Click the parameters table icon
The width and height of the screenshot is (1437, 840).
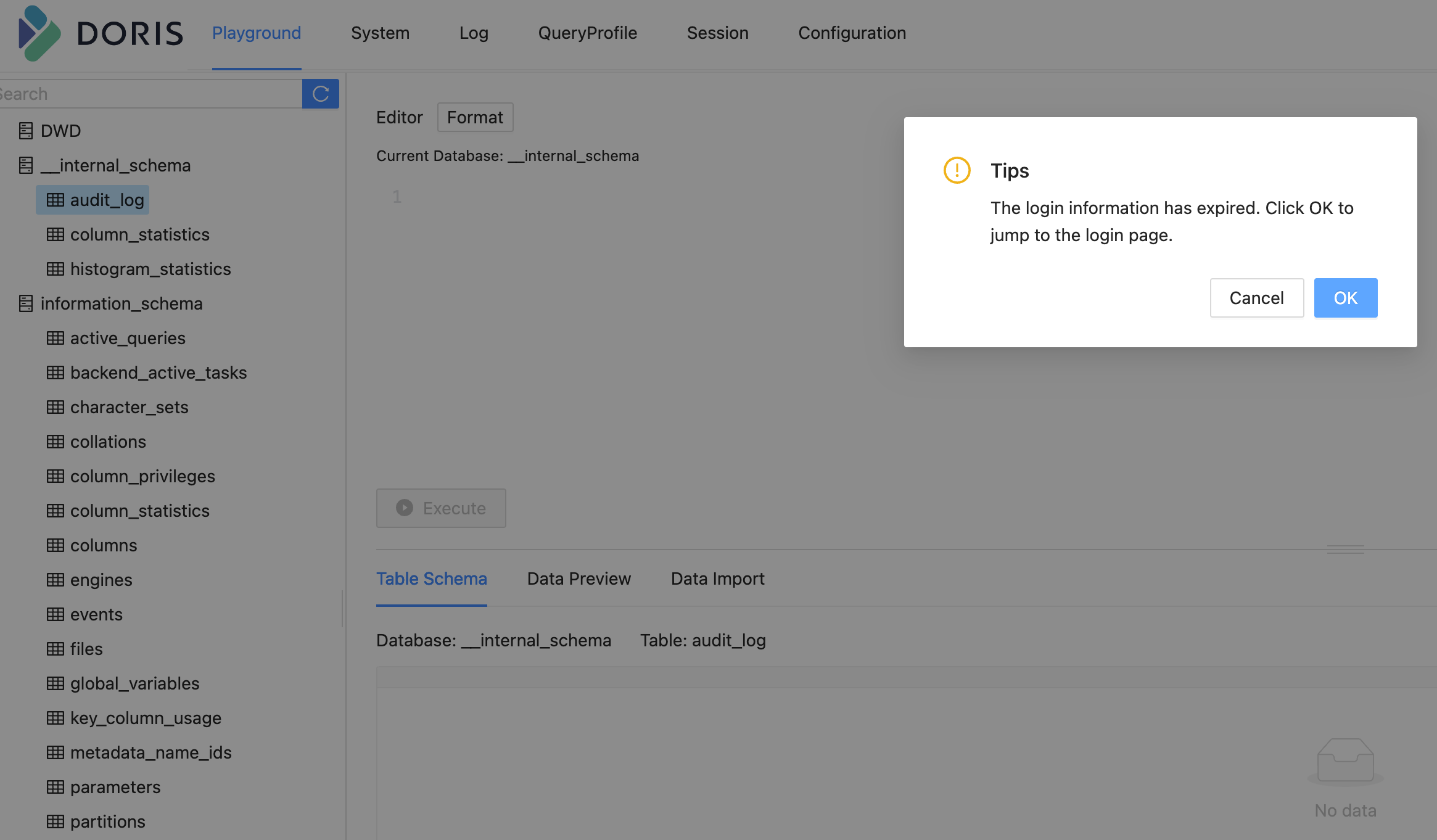point(56,787)
